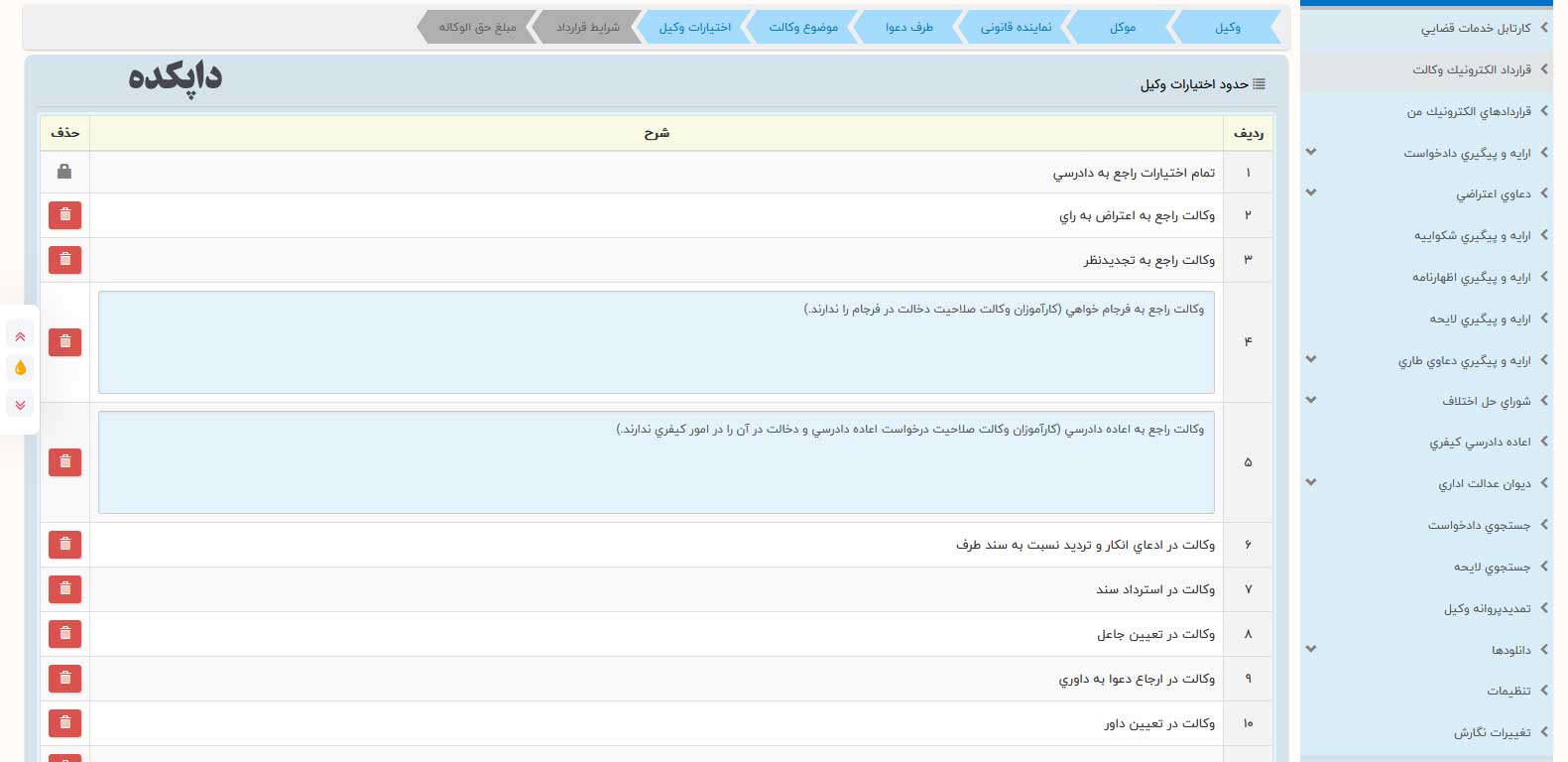Delete row 'وکالت در ارجاع دعوا به داوری'
Image resolution: width=1568 pixels, height=762 pixels.
pos(64,679)
